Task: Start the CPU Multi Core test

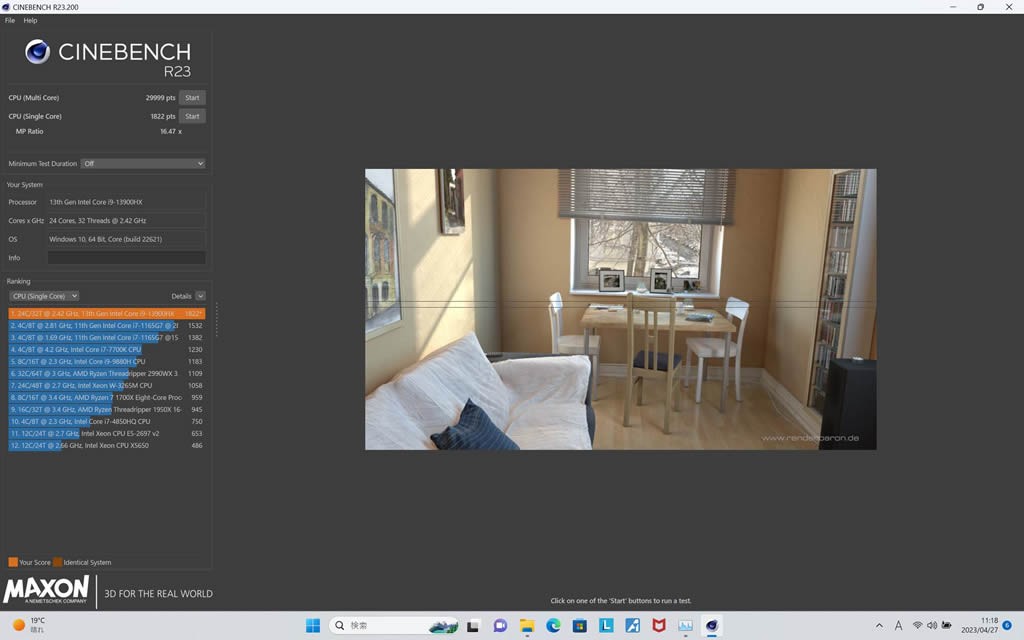Action: tap(192, 98)
